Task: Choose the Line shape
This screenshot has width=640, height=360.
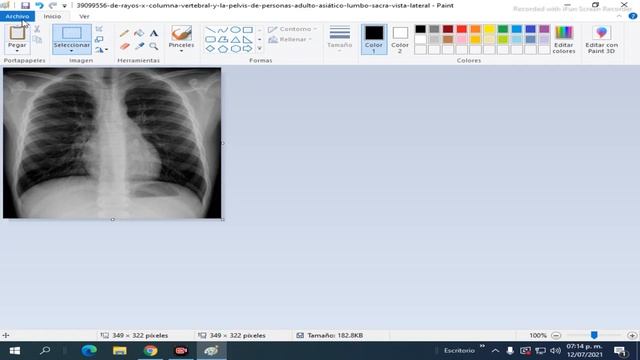Action: tap(210, 30)
